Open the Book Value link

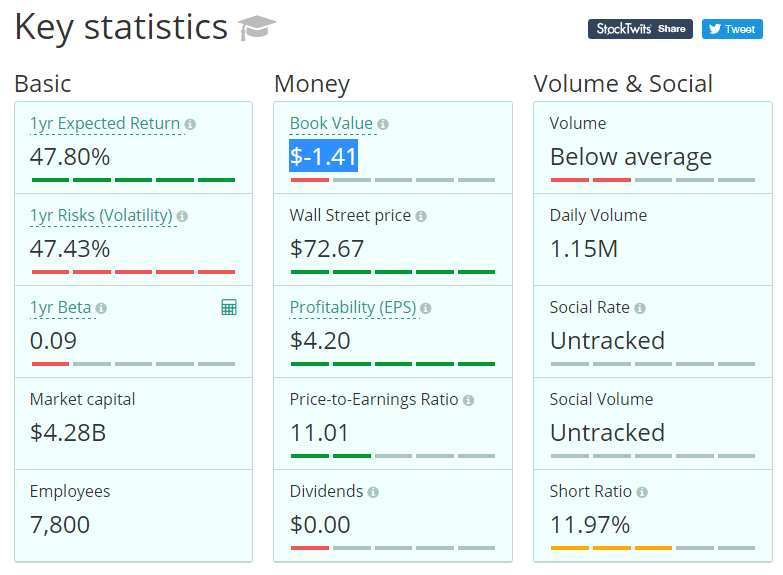click(x=331, y=123)
